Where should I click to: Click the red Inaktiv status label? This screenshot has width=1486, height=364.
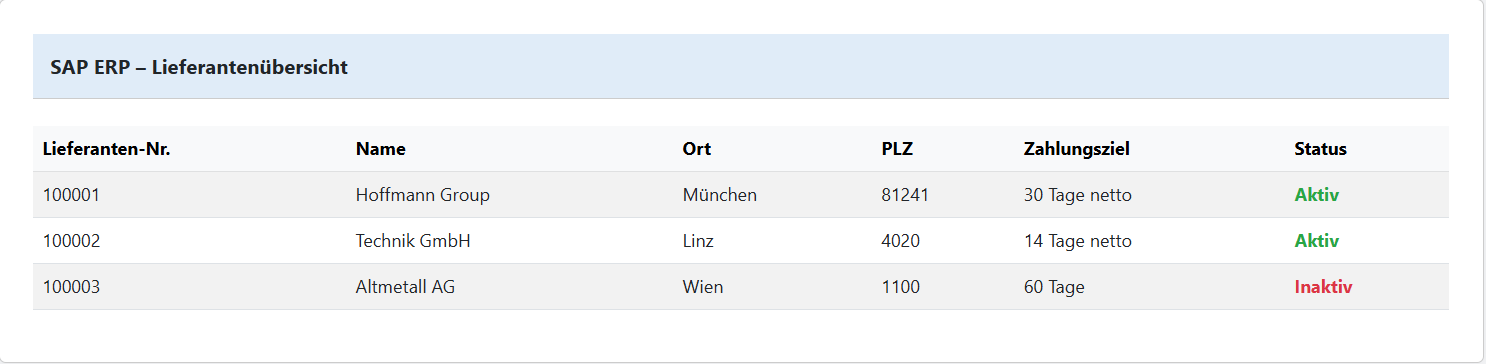(x=1323, y=287)
